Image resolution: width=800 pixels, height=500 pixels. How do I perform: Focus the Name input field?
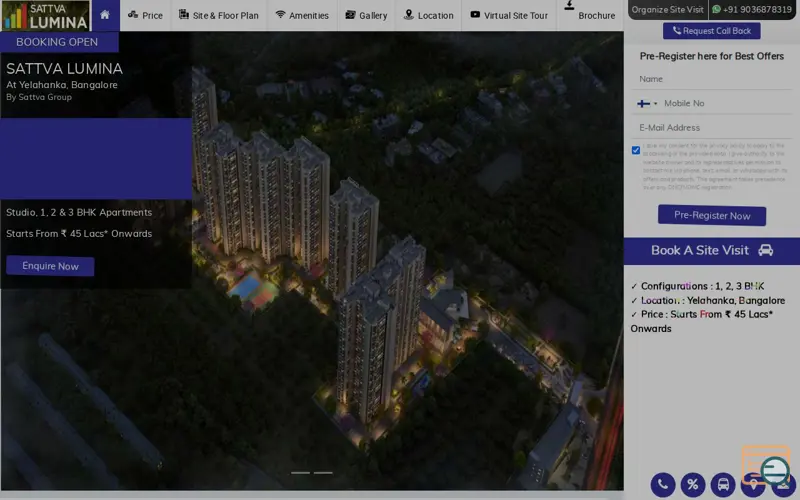point(712,79)
